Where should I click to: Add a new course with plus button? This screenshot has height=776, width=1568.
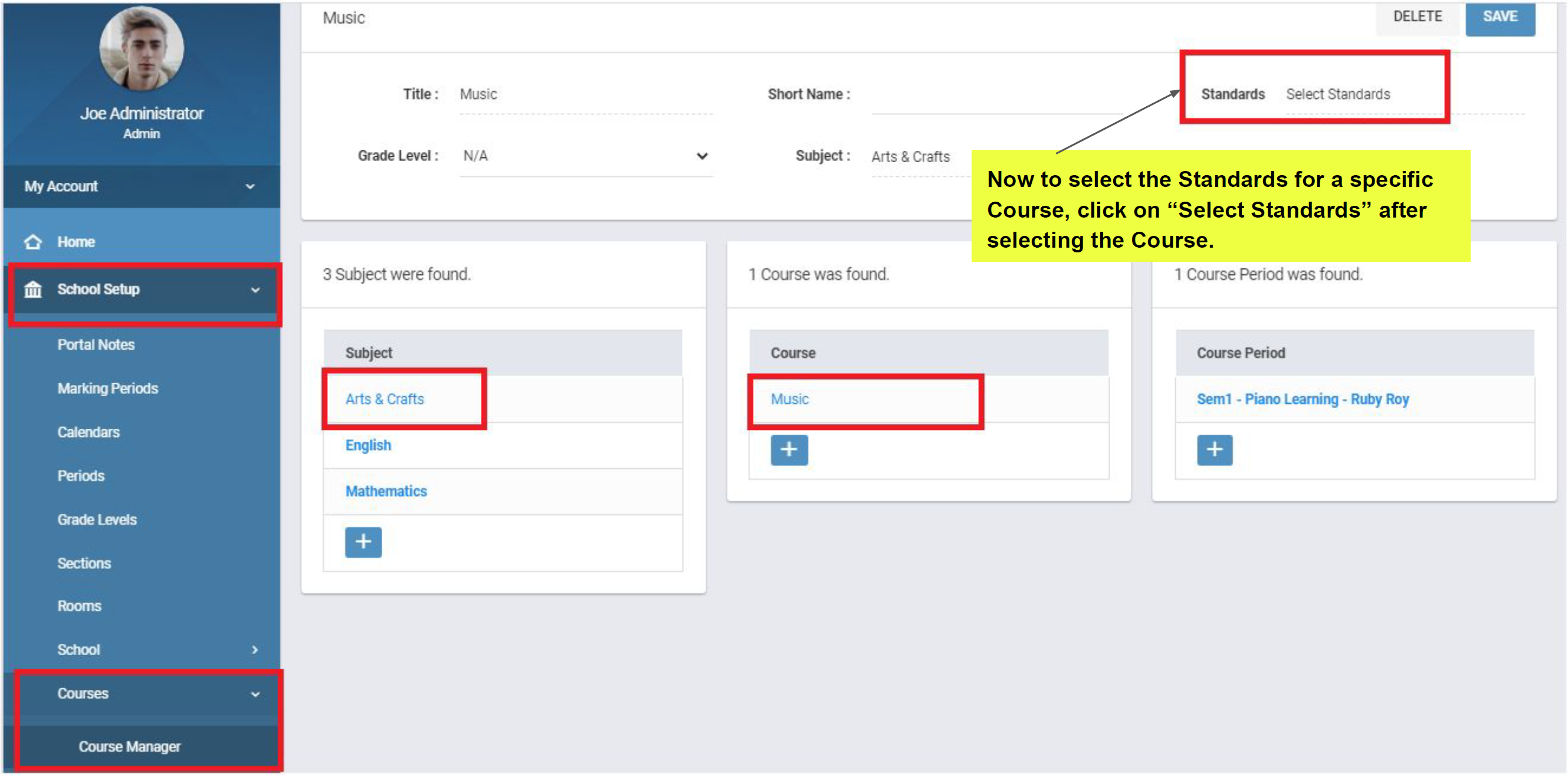pos(789,449)
